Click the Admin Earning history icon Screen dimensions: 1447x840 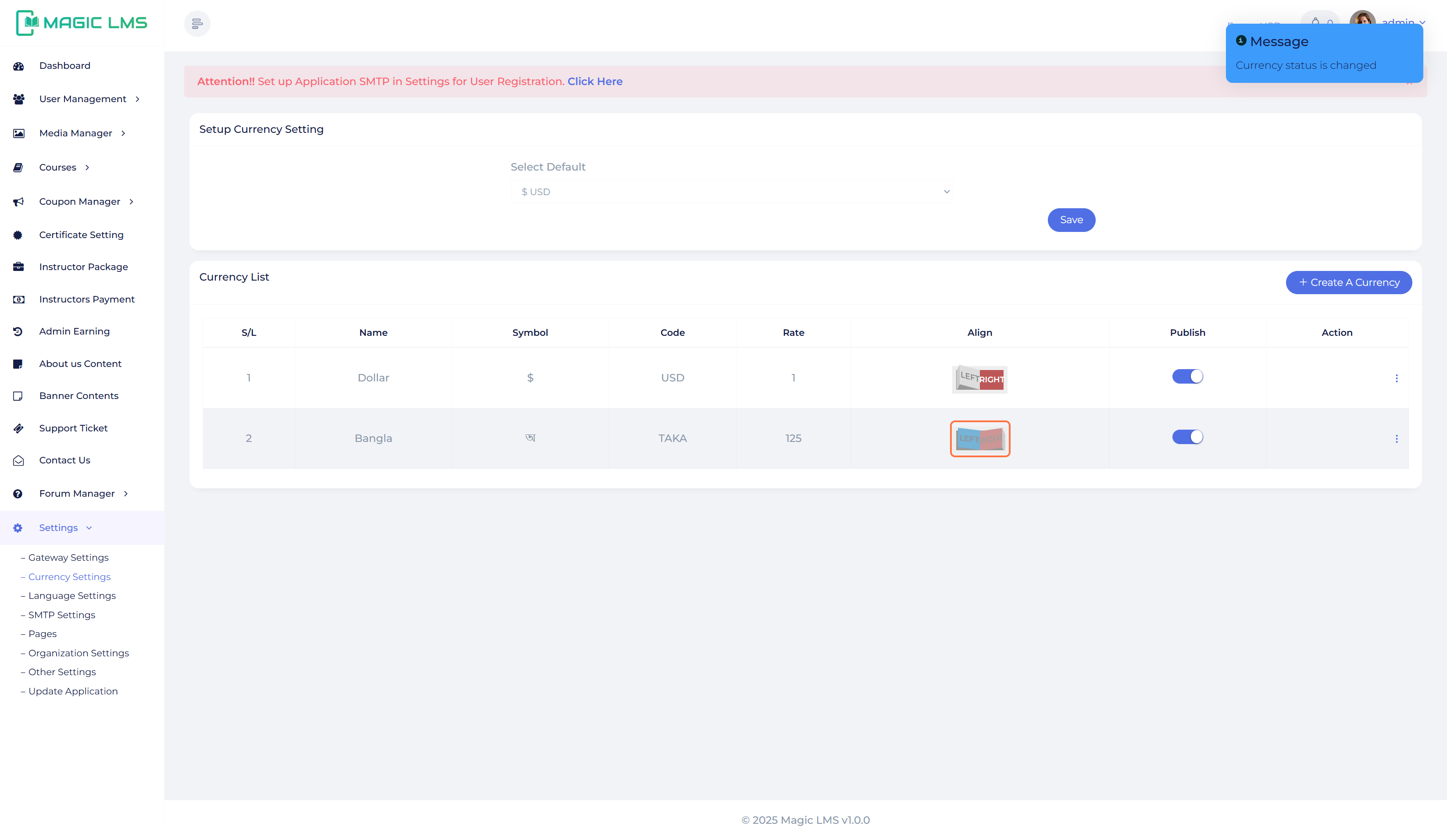(x=18, y=331)
